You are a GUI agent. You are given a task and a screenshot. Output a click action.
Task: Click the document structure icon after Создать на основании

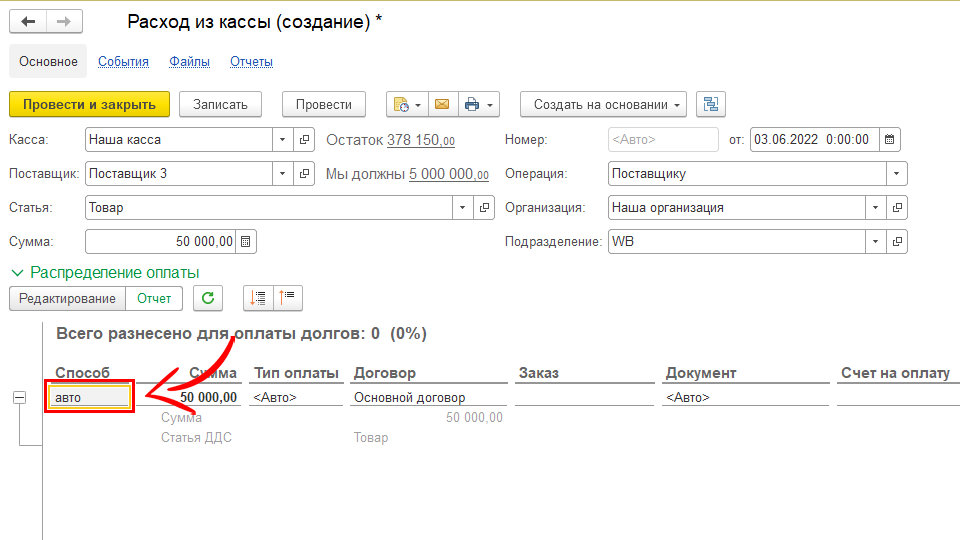pos(711,104)
